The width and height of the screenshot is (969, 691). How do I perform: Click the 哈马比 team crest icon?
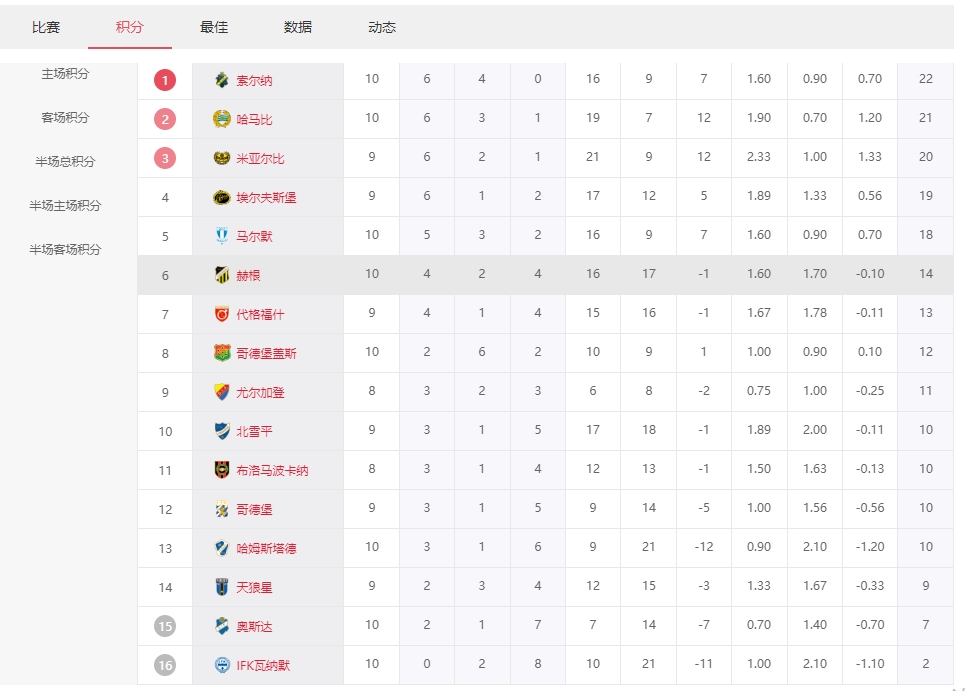(x=222, y=119)
